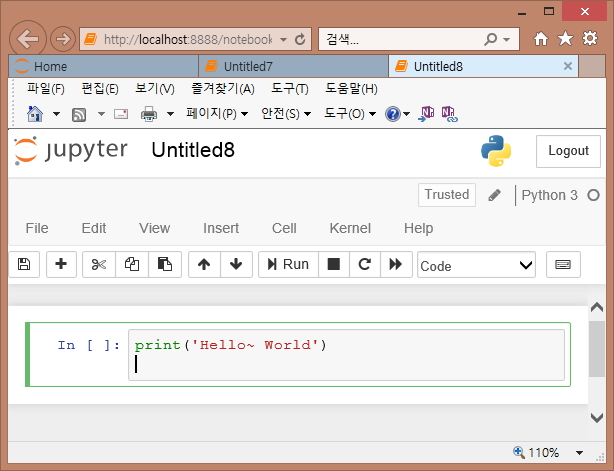Open the Jupyter View menu
Screen dimensions: 614x471
point(155,228)
